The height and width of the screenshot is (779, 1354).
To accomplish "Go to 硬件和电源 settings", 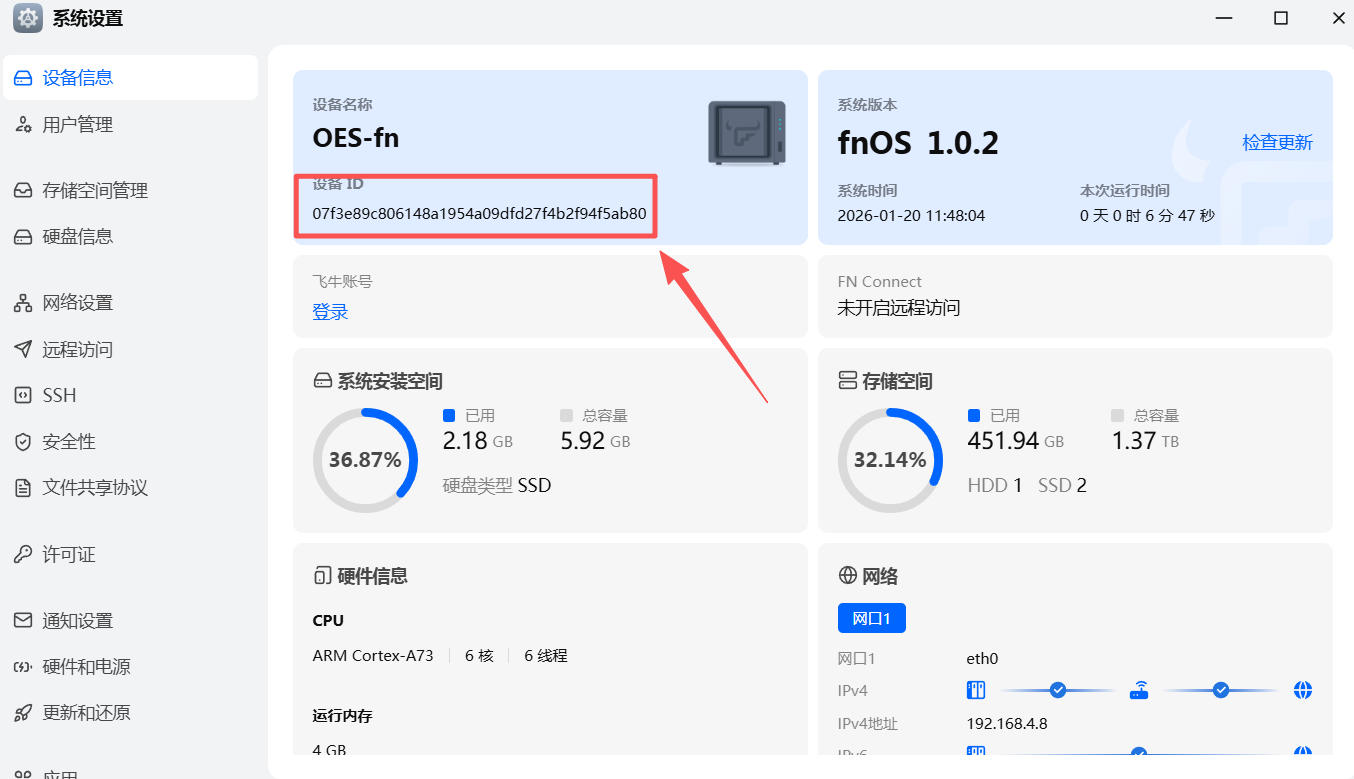I will (86, 666).
